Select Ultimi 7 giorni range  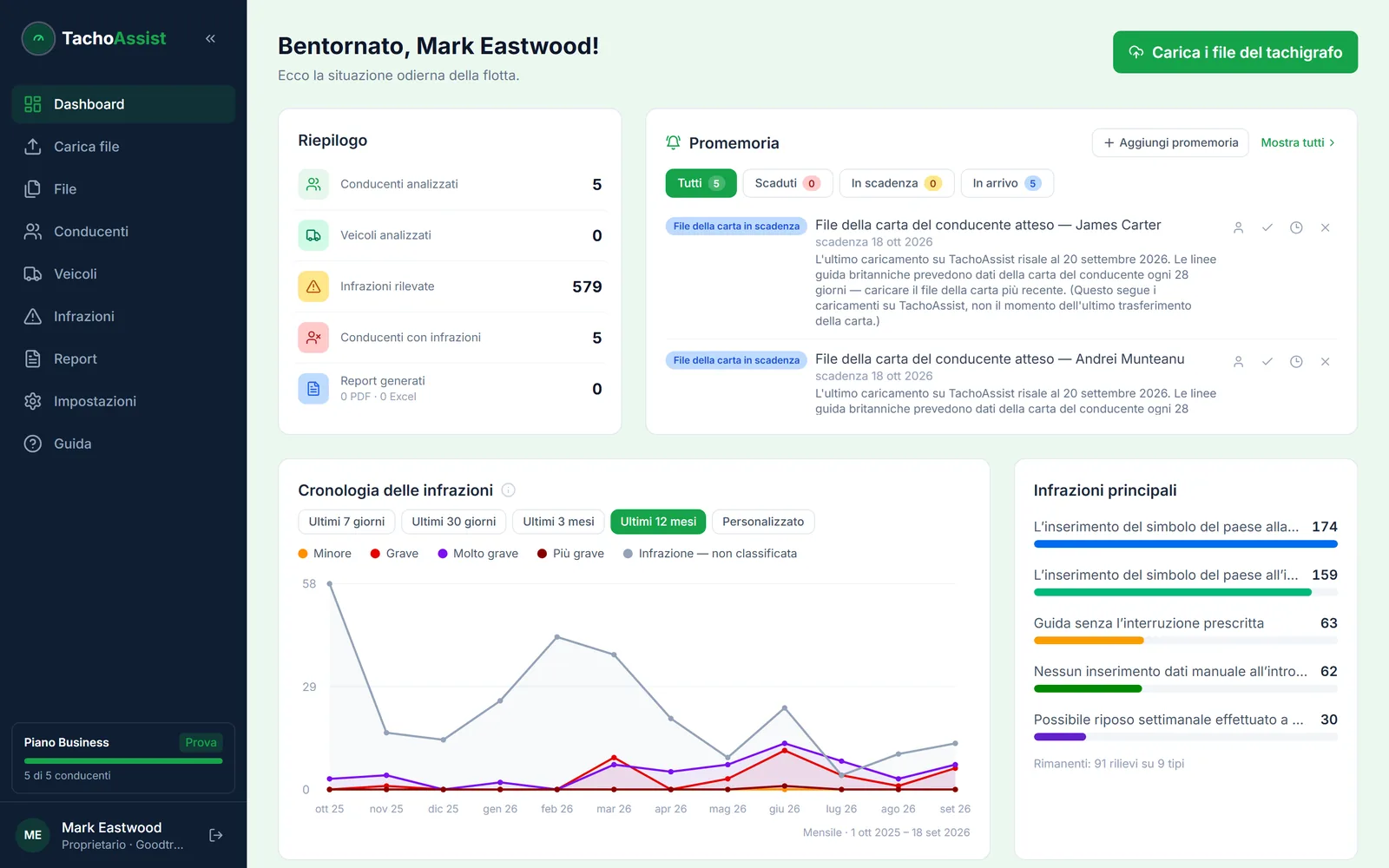[346, 522]
